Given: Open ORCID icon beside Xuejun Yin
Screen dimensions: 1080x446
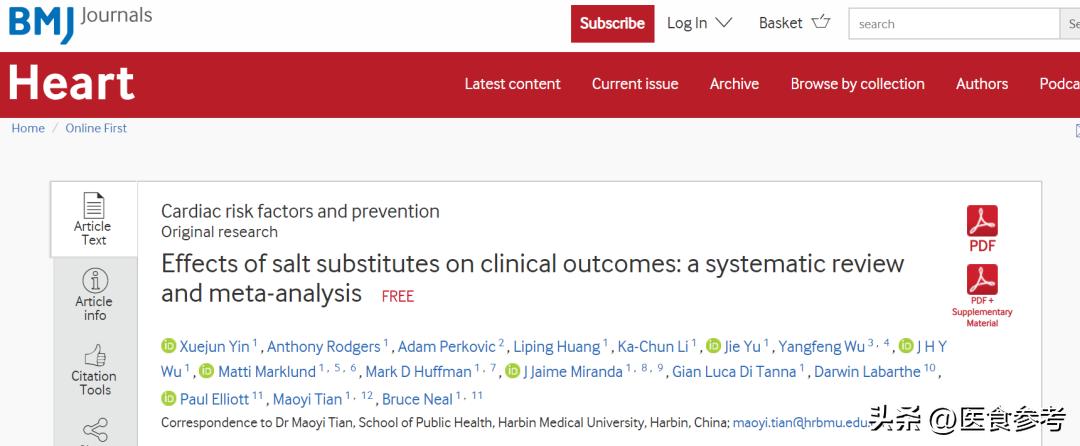Looking at the screenshot, I should (x=168, y=347).
